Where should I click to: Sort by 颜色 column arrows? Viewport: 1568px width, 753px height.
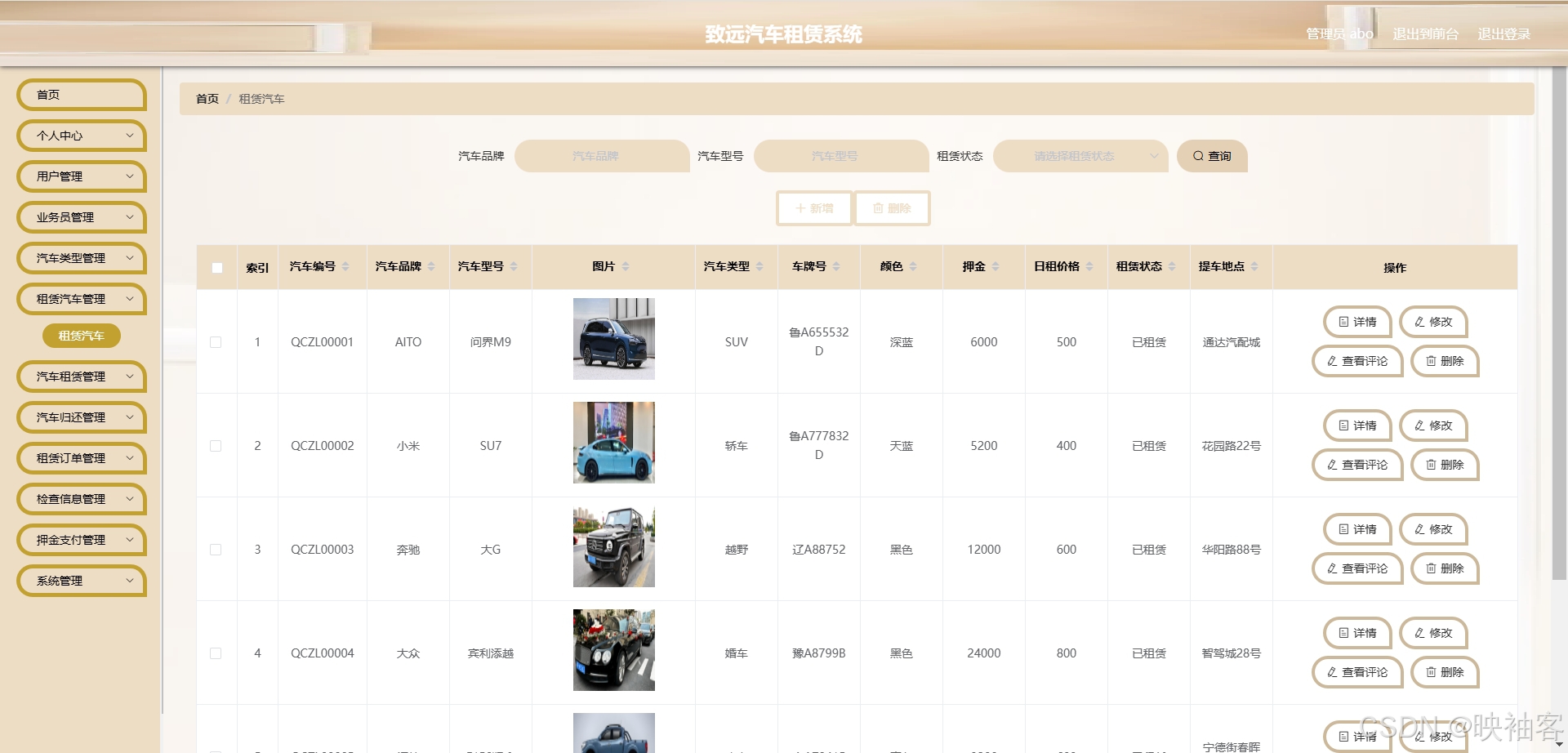pyautogui.click(x=913, y=266)
